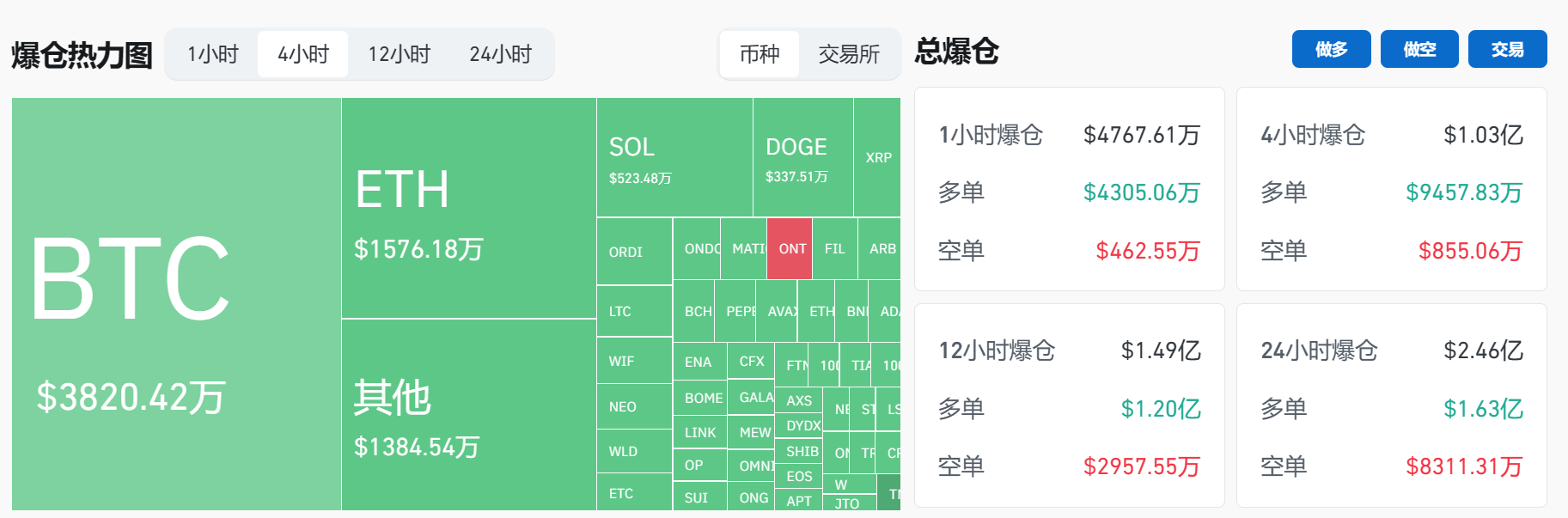Select the 4小时 time range tab

point(303,54)
